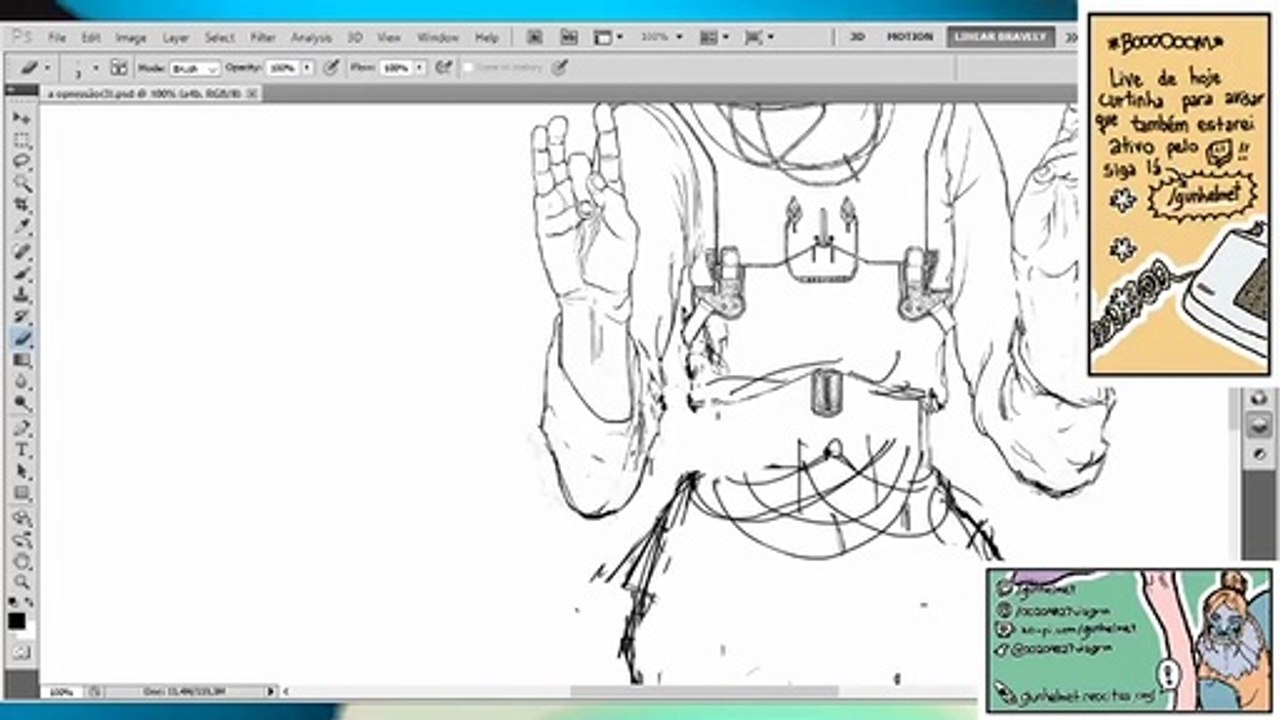This screenshot has height=720, width=1280.
Task: Open the File menu
Action: (57, 37)
